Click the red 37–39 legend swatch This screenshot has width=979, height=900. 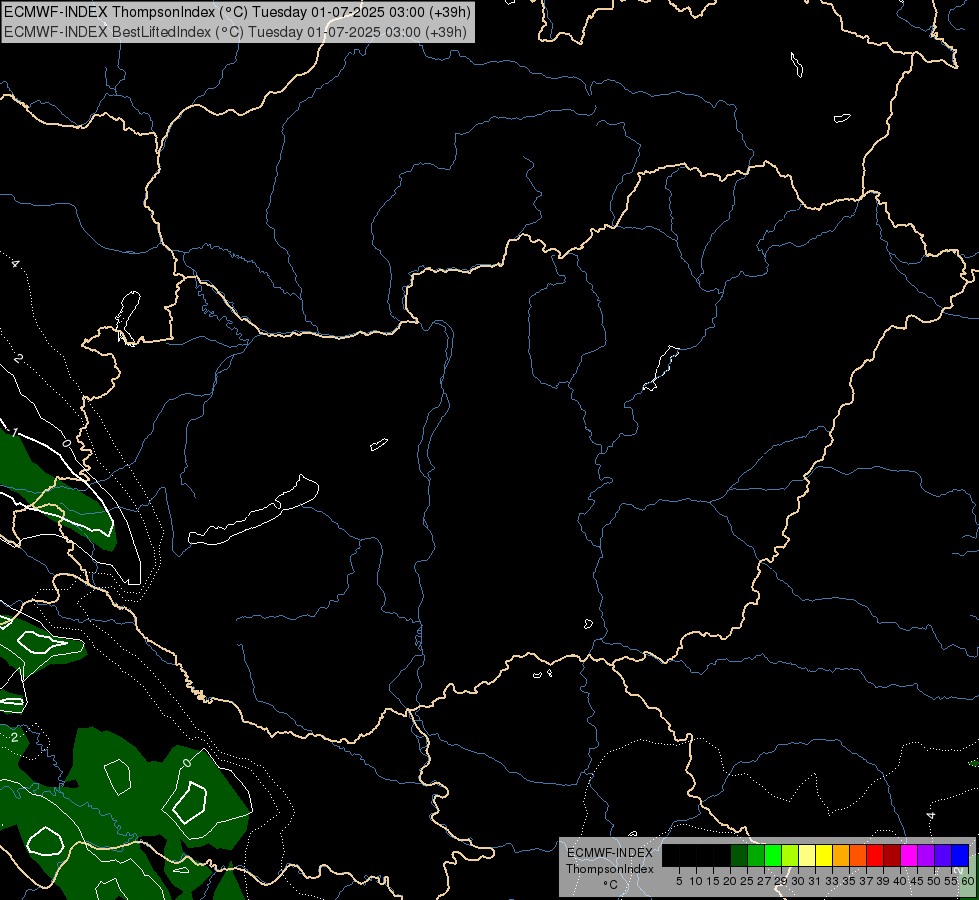(874, 856)
